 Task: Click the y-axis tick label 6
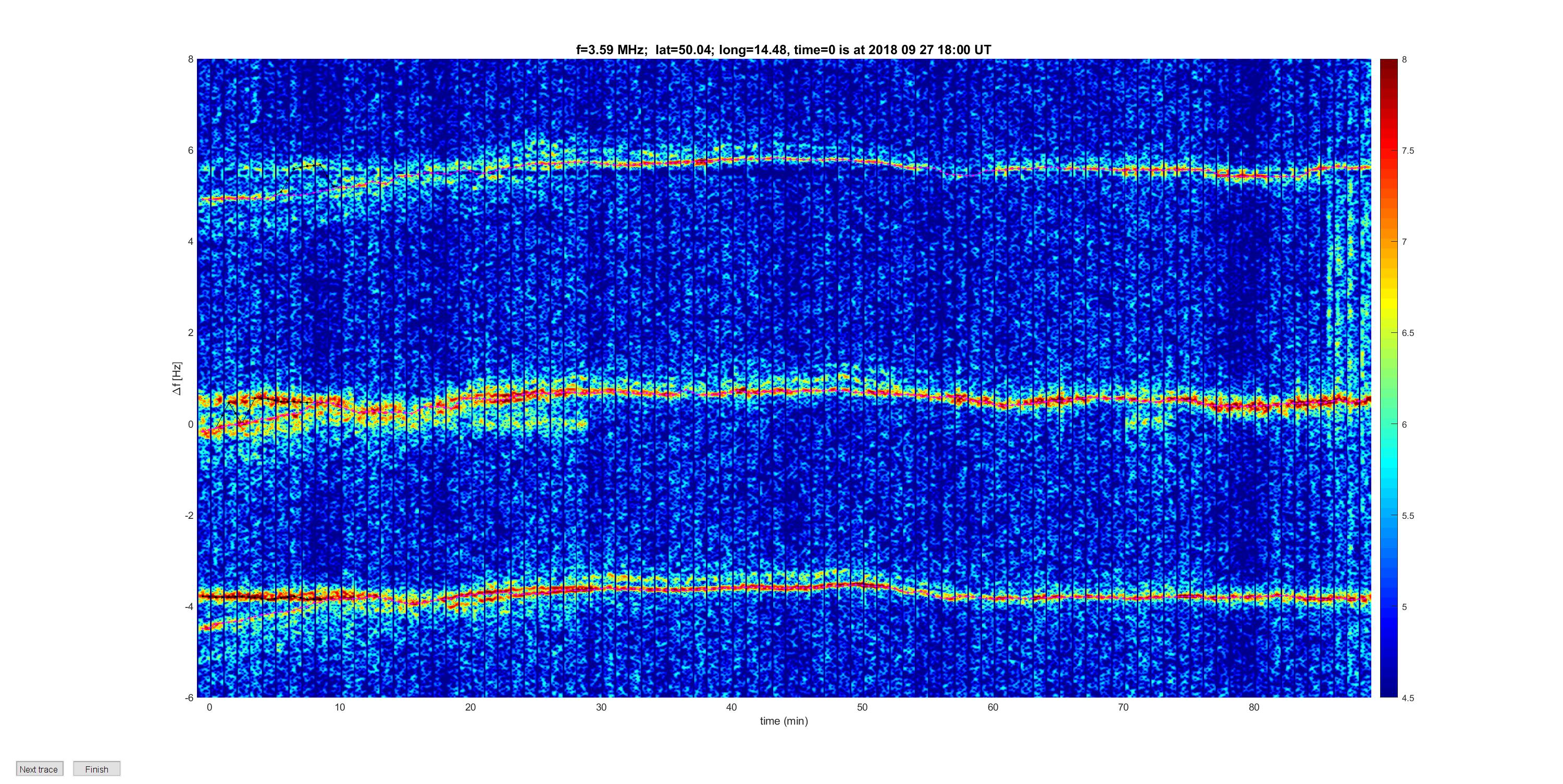(191, 151)
